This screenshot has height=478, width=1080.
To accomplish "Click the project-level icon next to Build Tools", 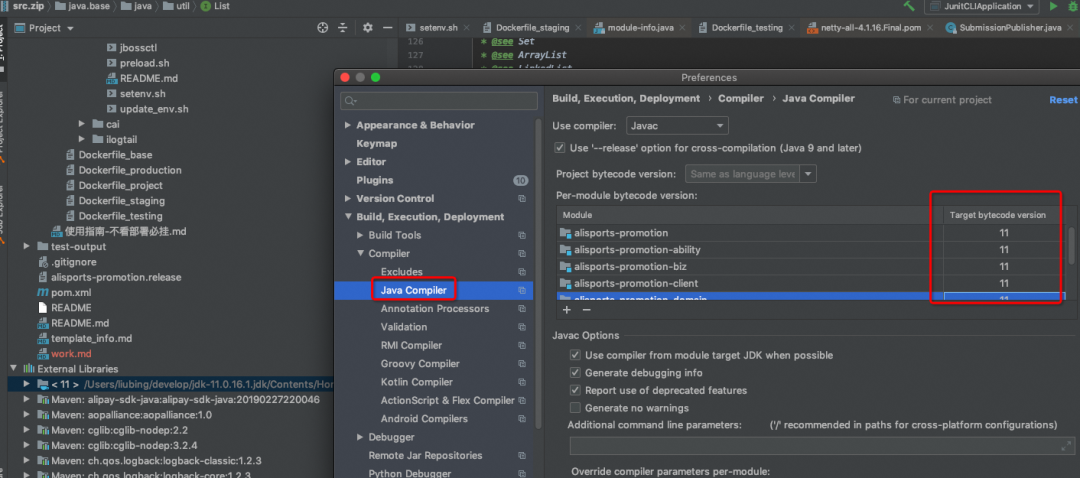I will pos(521,235).
